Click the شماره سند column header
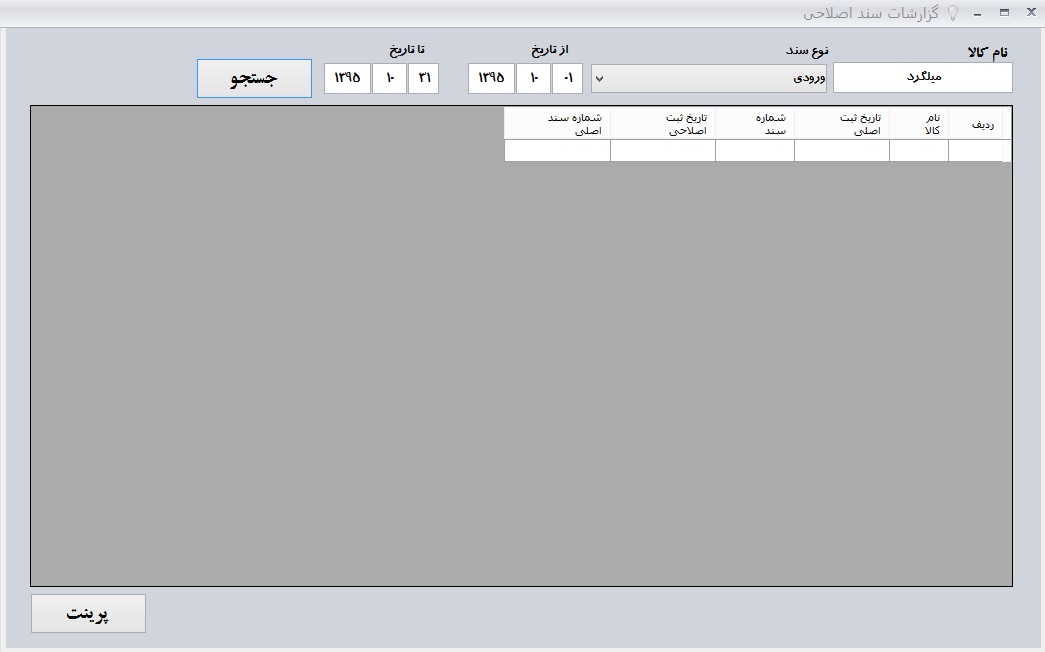This screenshot has height=652, width=1045. 755,124
